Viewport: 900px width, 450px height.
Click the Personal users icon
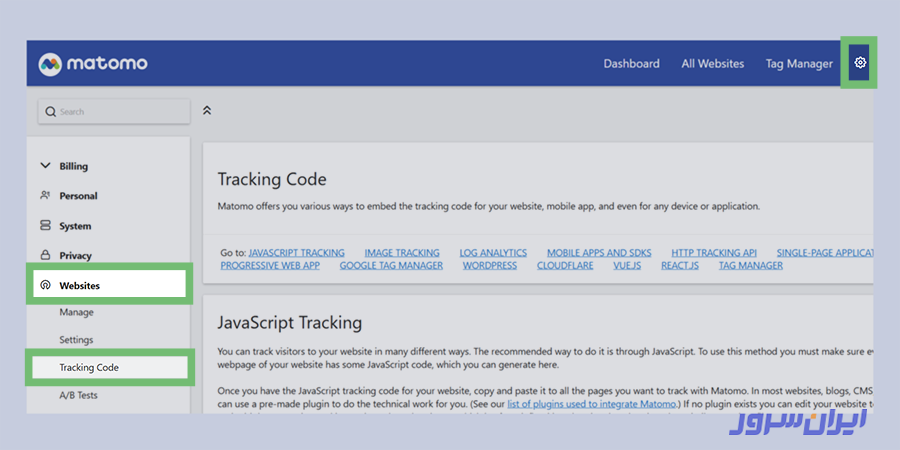(45, 196)
